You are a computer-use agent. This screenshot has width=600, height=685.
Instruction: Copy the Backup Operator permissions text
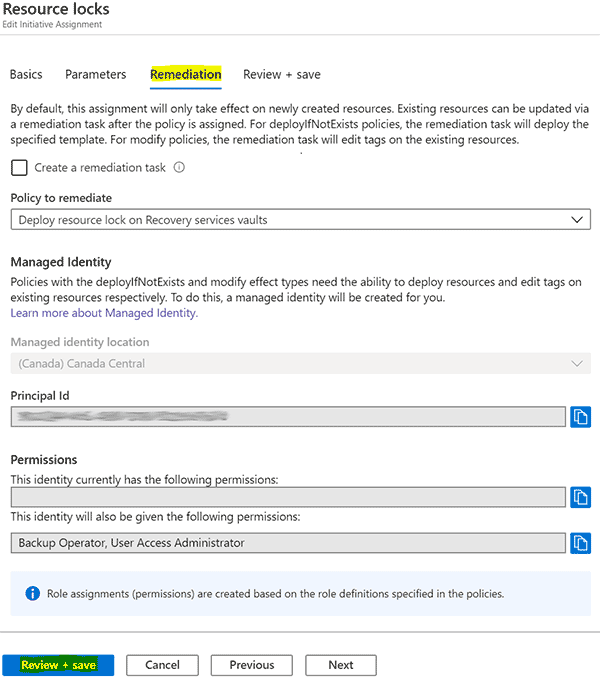[x=580, y=543]
